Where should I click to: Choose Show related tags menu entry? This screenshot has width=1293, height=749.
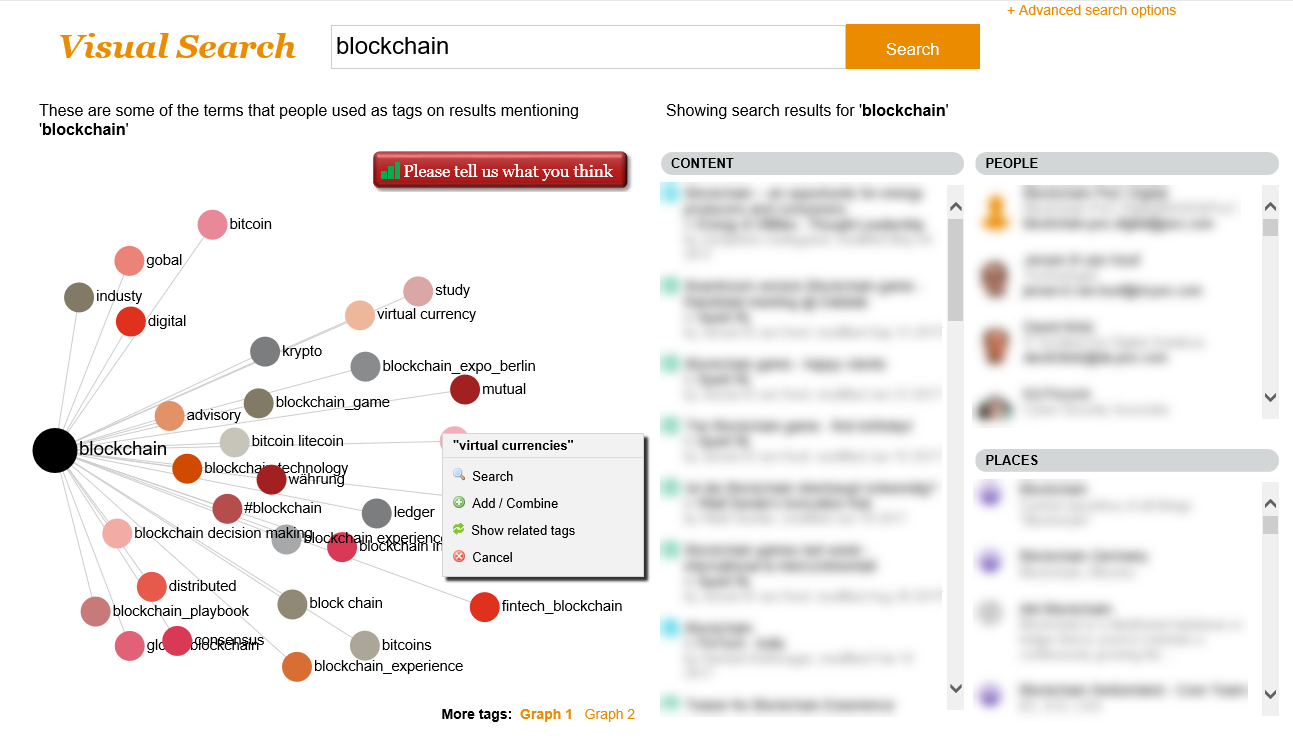click(x=523, y=530)
